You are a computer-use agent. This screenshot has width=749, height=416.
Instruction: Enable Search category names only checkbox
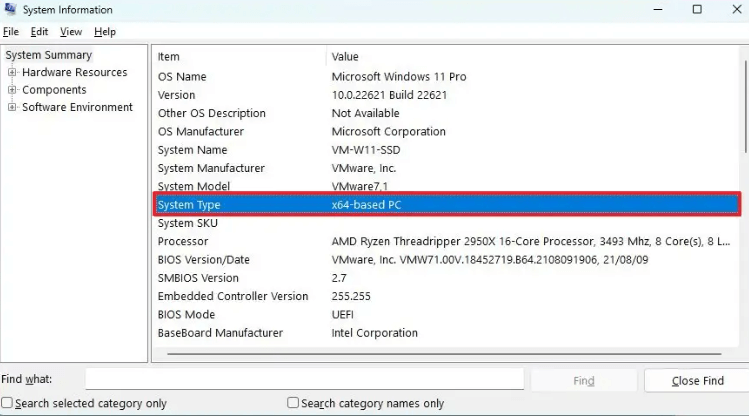point(293,403)
